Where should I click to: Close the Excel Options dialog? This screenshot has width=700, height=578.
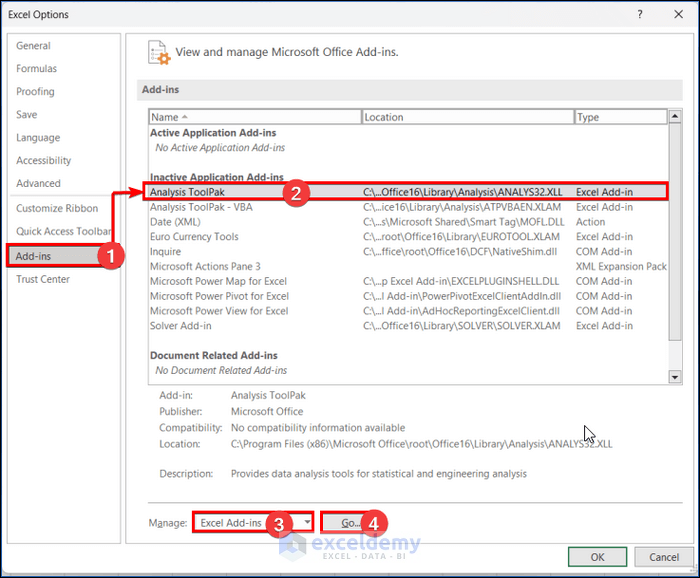[x=679, y=14]
